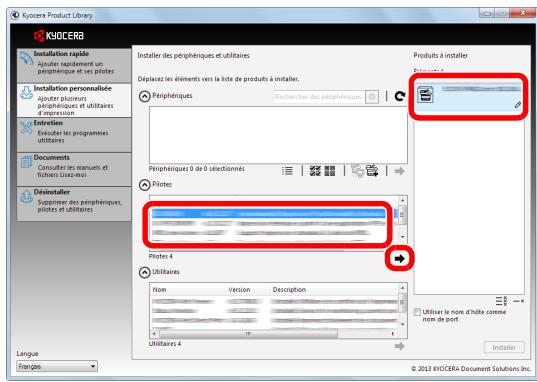Open the Documents section

74,169
